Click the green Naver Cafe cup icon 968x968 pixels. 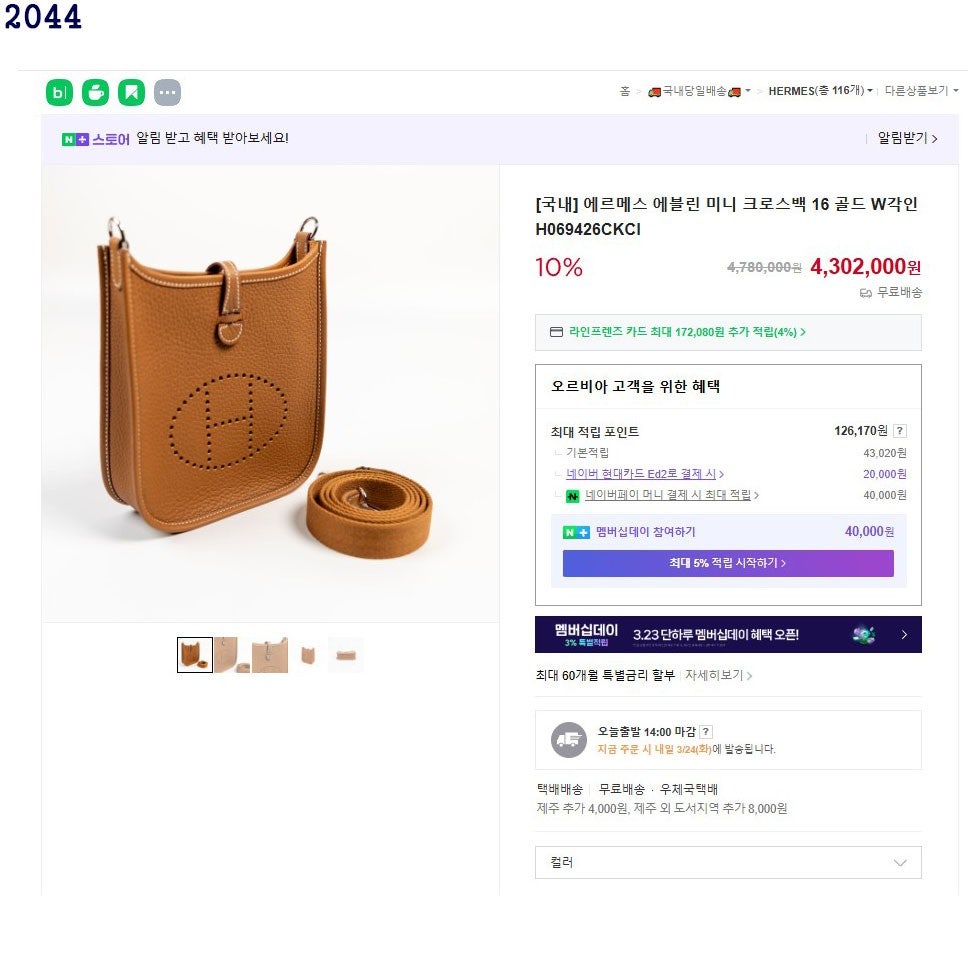point(95,93)
